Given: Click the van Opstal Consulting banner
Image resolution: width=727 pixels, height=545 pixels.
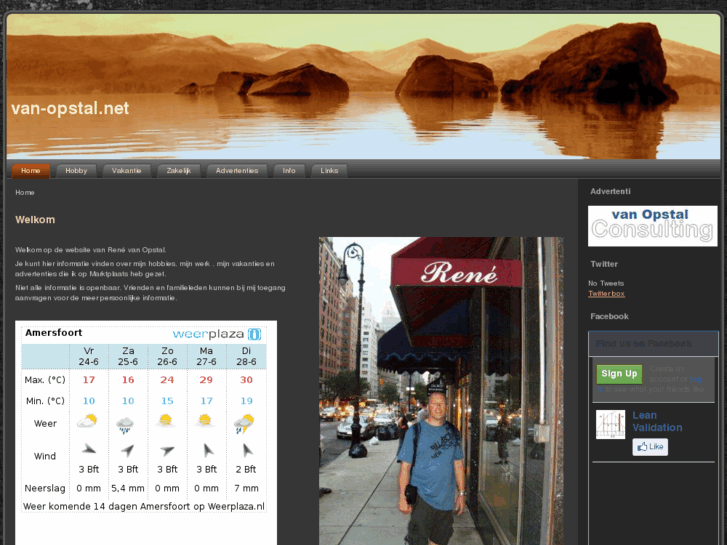Looking at the screenshot, I should (x=652, y=226).
